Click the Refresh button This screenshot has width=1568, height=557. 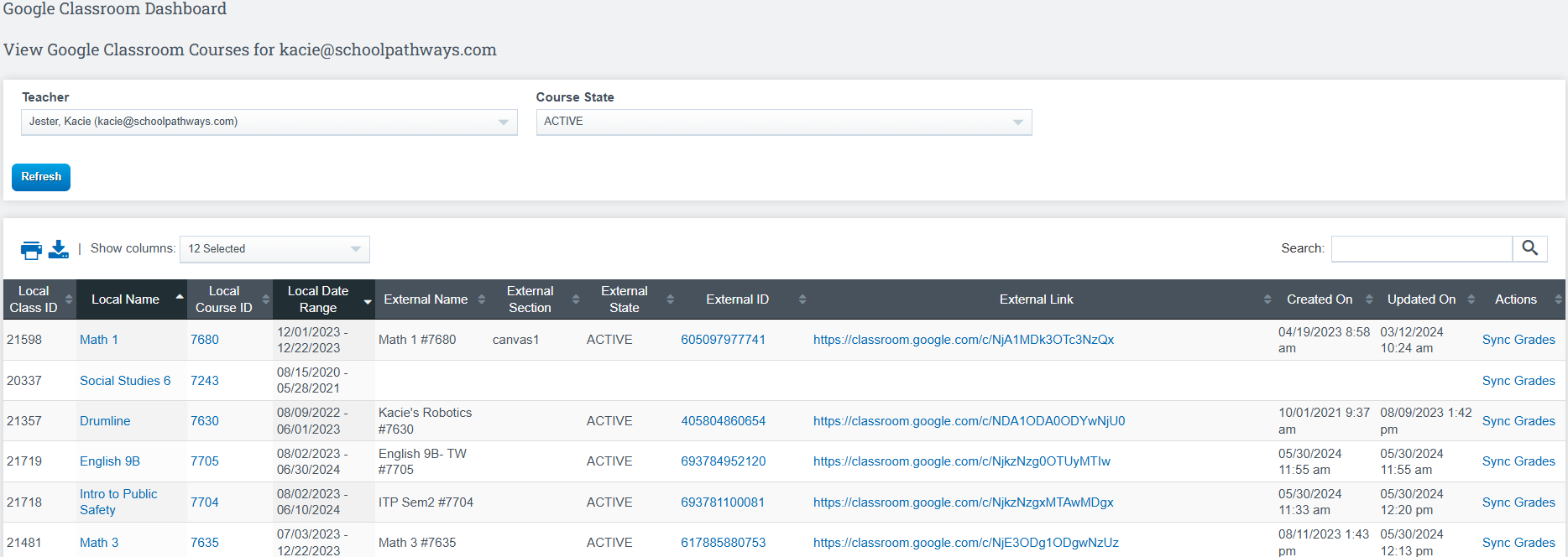[41, 177]
